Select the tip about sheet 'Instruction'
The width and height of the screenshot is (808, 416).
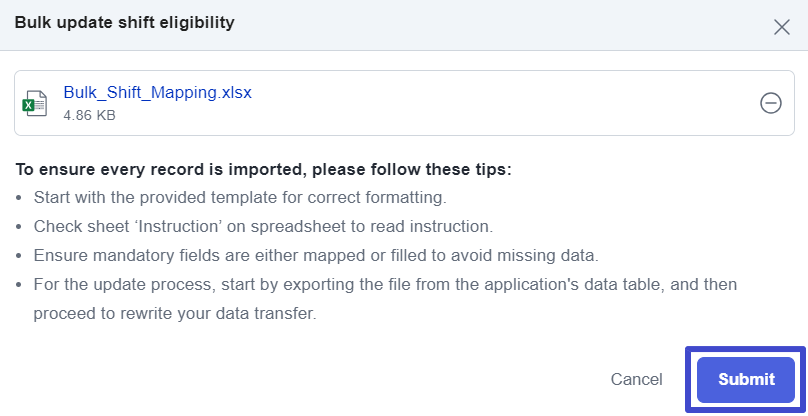tap(263, 227)
